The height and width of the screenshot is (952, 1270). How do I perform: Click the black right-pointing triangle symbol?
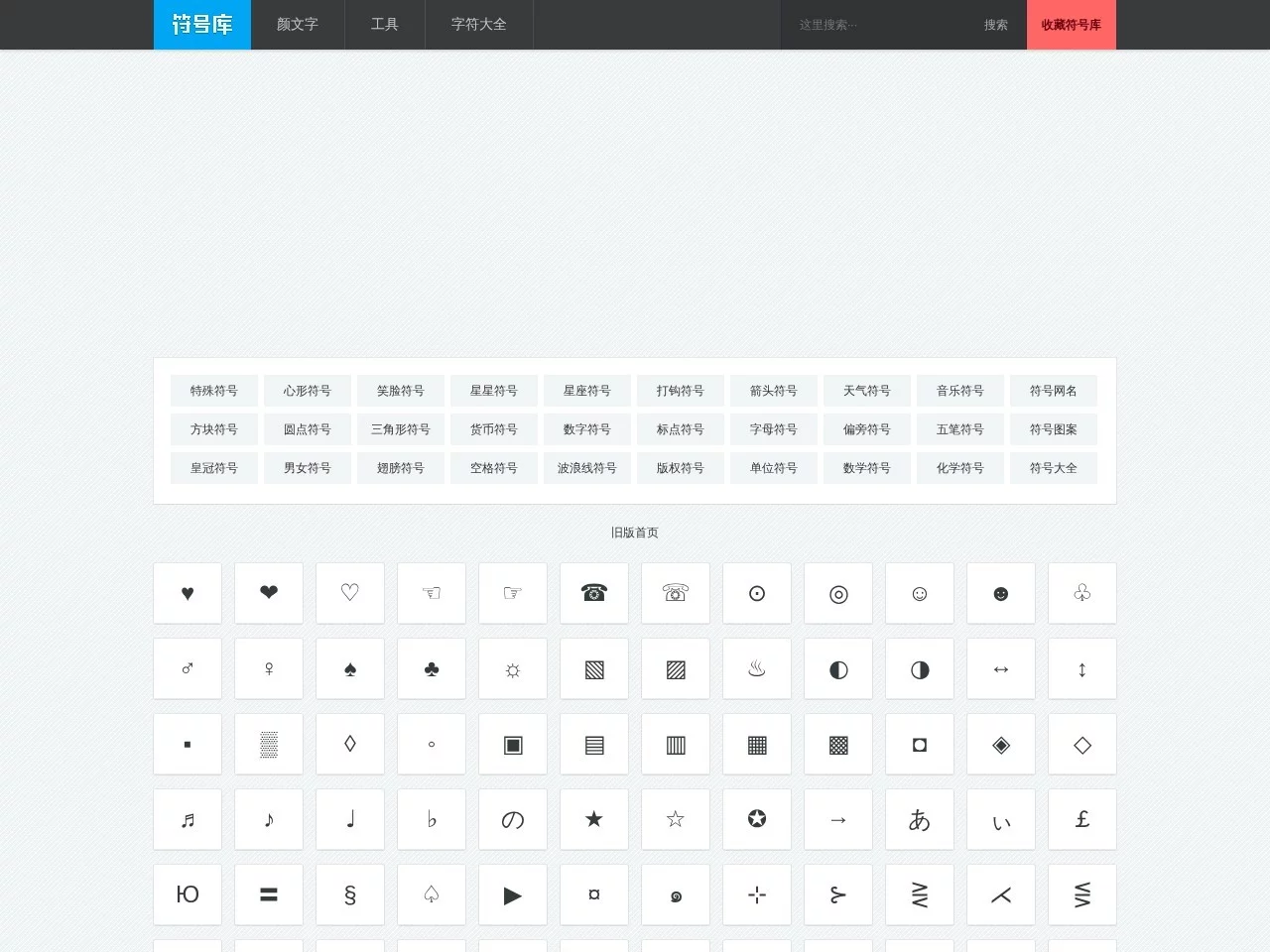(x=513, y=894)
